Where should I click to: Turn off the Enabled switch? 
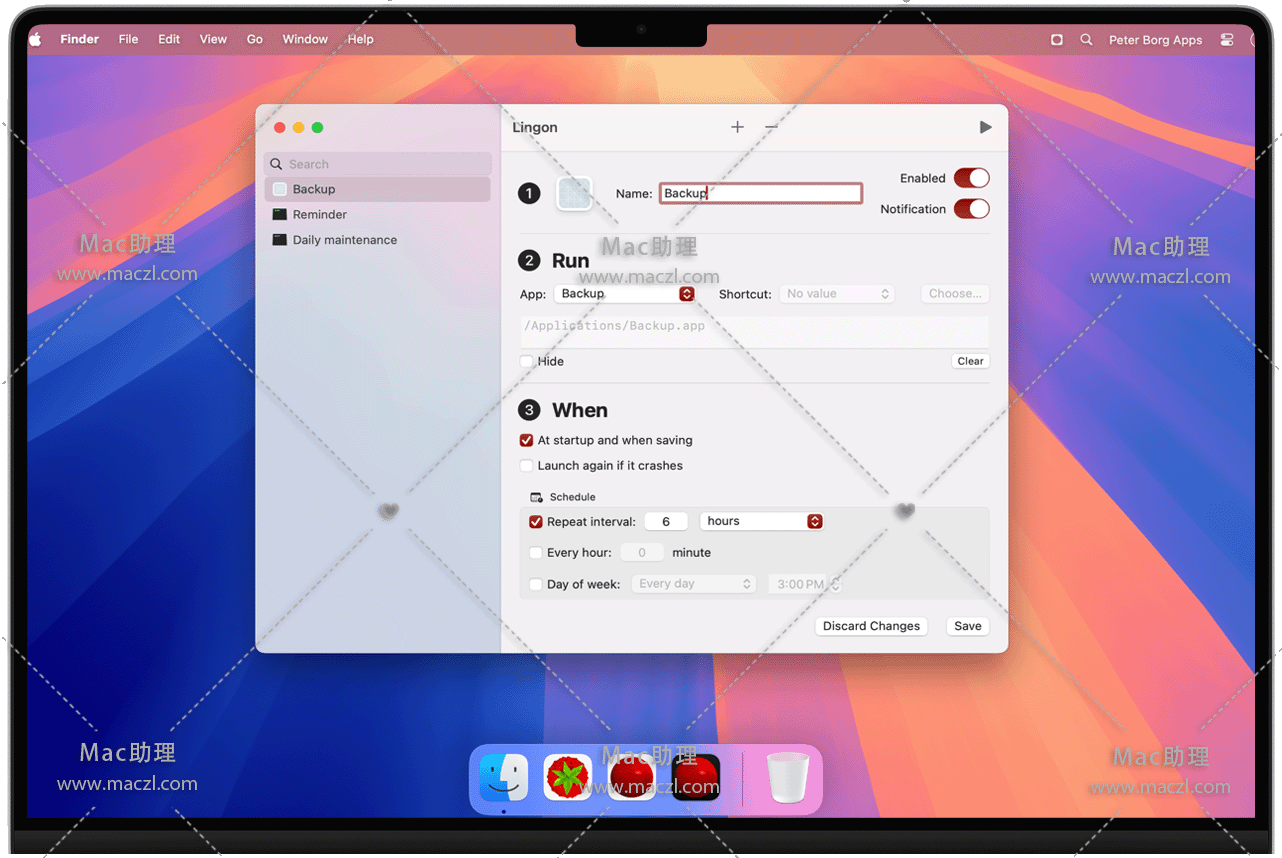pyautogui.click(x=971, y=178)
